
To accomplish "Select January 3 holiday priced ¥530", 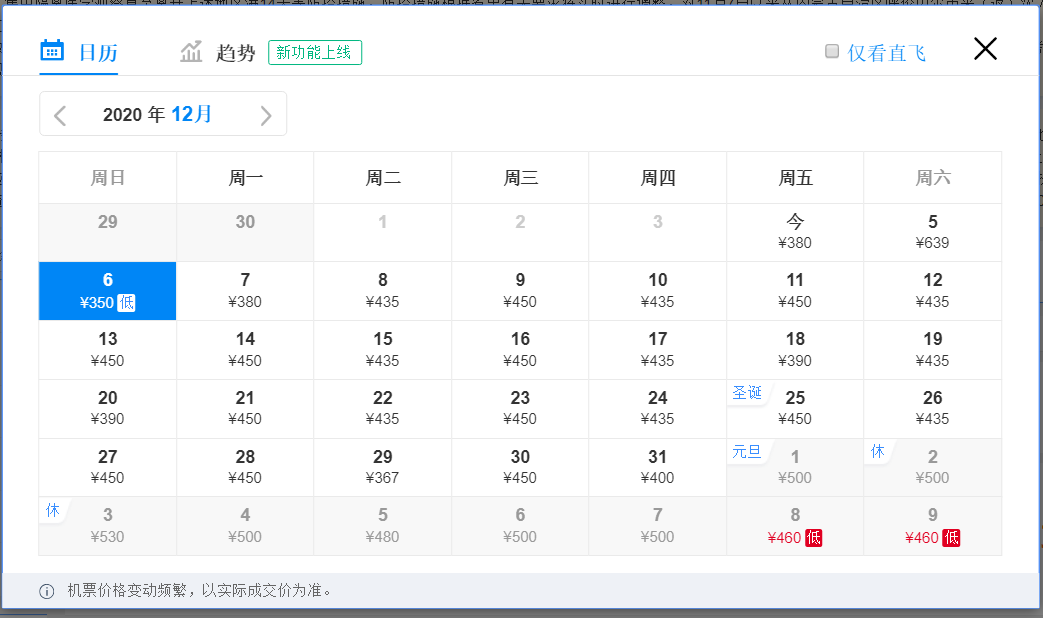I will [x=108, y=526].
